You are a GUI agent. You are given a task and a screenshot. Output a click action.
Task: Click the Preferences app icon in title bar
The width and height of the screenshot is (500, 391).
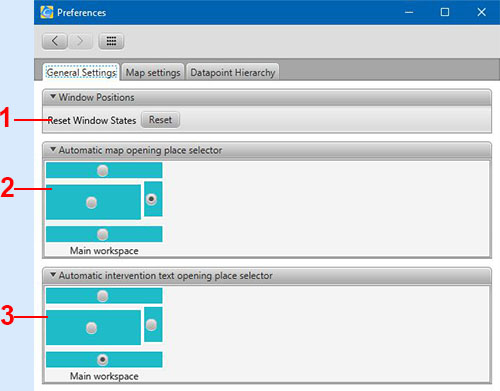(47, 12)
